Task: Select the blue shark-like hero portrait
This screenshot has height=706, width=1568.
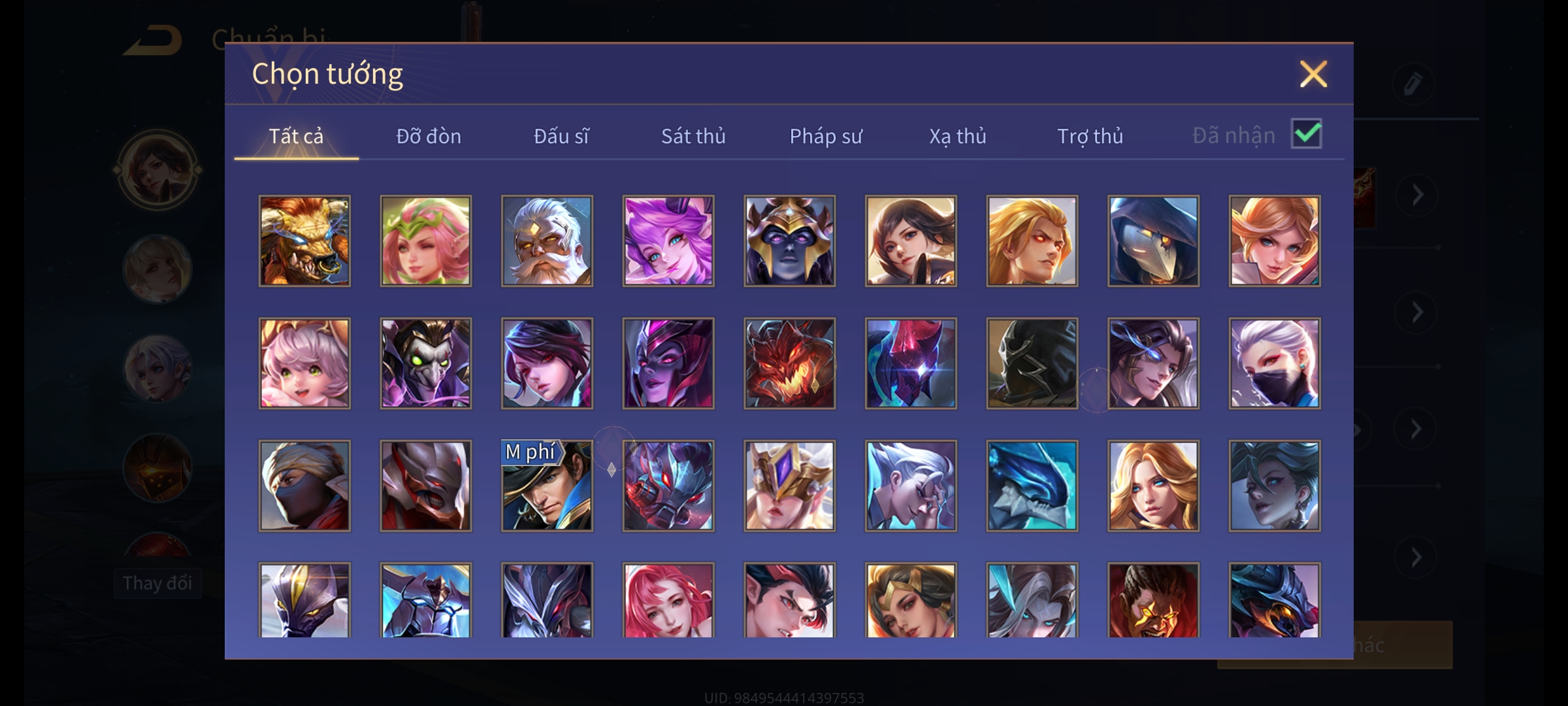Action: (1032, 485)
